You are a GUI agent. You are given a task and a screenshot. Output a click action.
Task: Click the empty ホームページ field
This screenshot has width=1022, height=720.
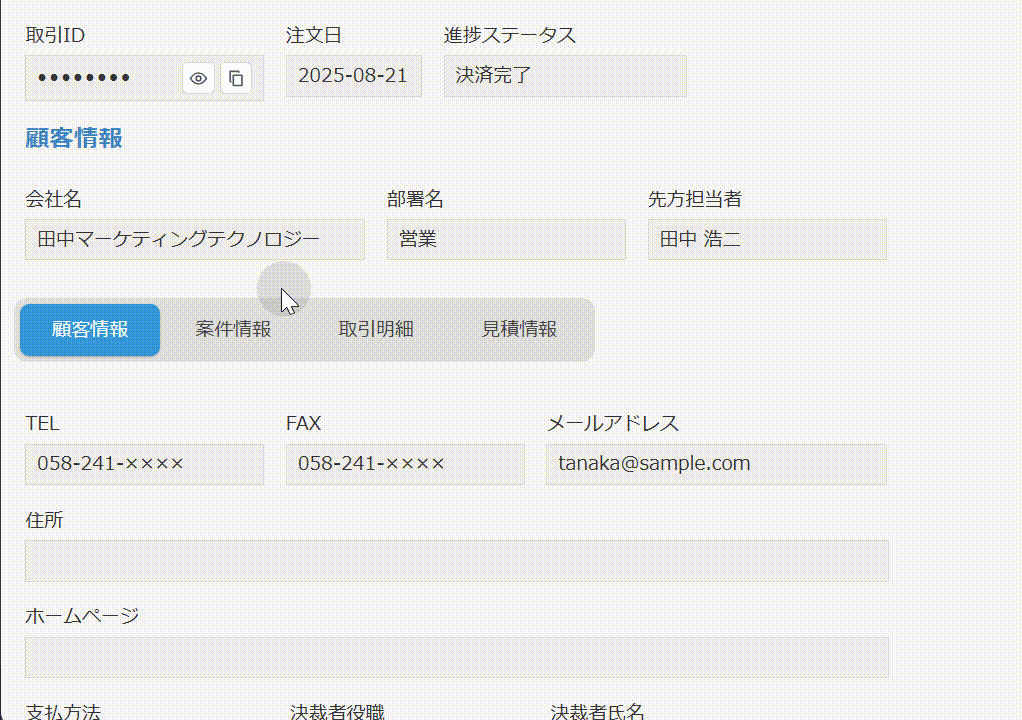pyautogui.click(x=456, y=657)
